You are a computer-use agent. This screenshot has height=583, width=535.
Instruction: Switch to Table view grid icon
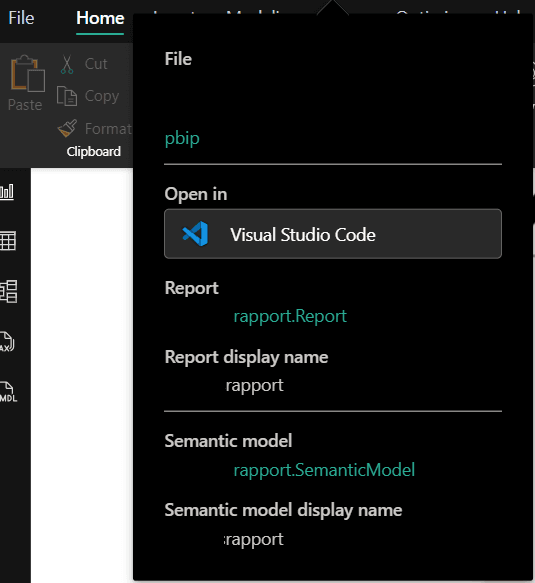pyautogui.click(x=8, y=241)
